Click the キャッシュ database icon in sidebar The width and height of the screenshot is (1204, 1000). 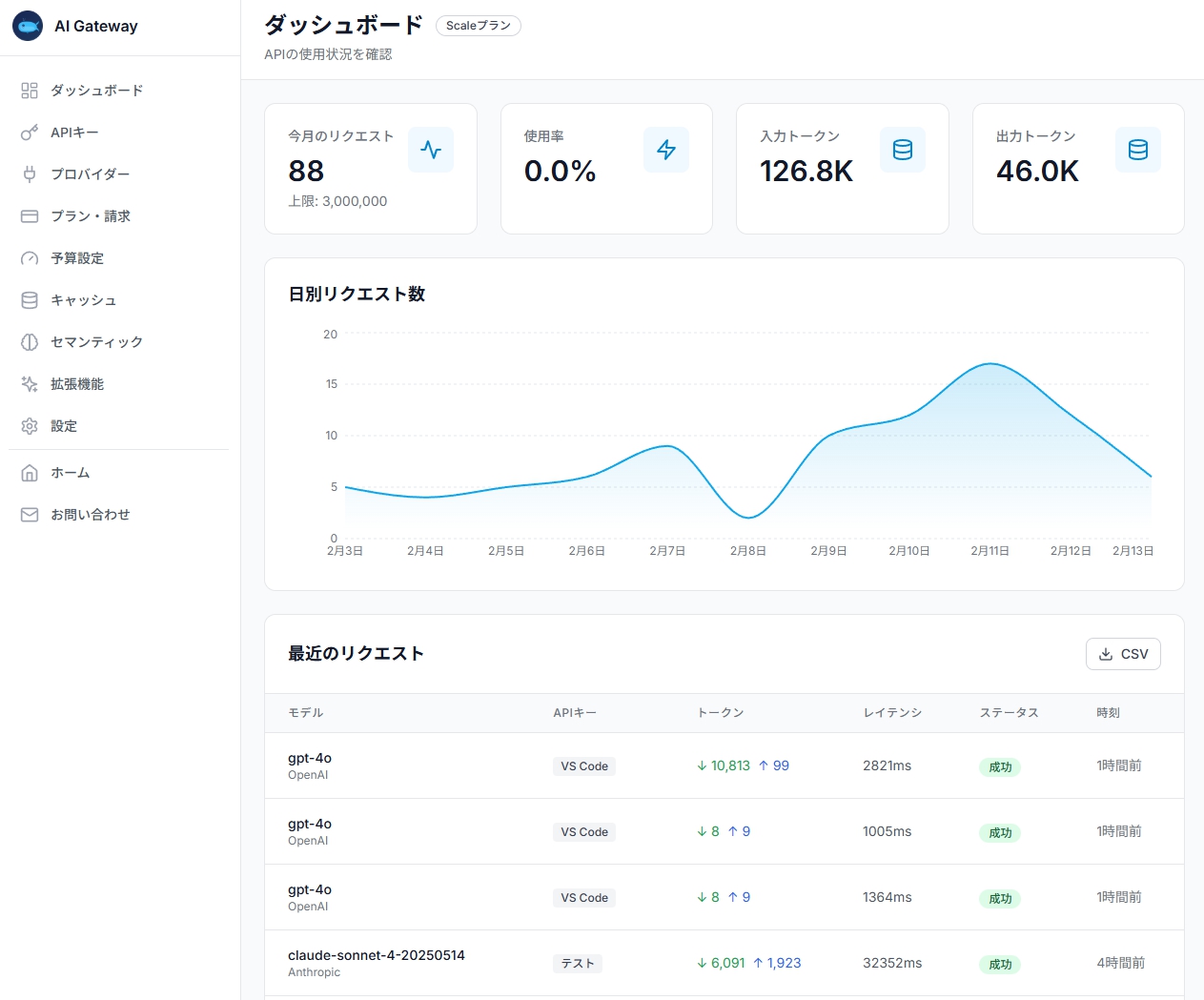click(29, 299)
